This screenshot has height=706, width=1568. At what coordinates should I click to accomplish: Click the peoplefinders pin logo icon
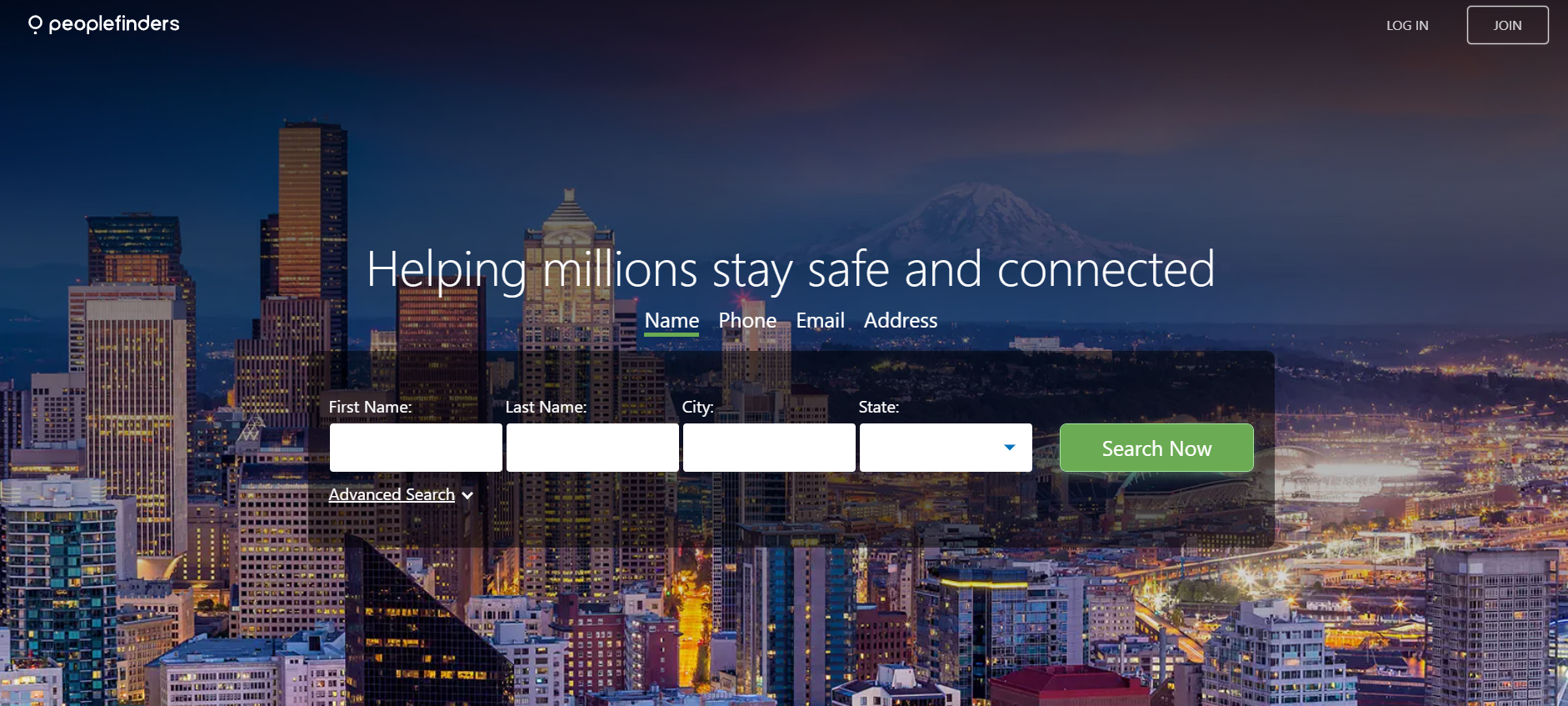click(x=35, y=25)
